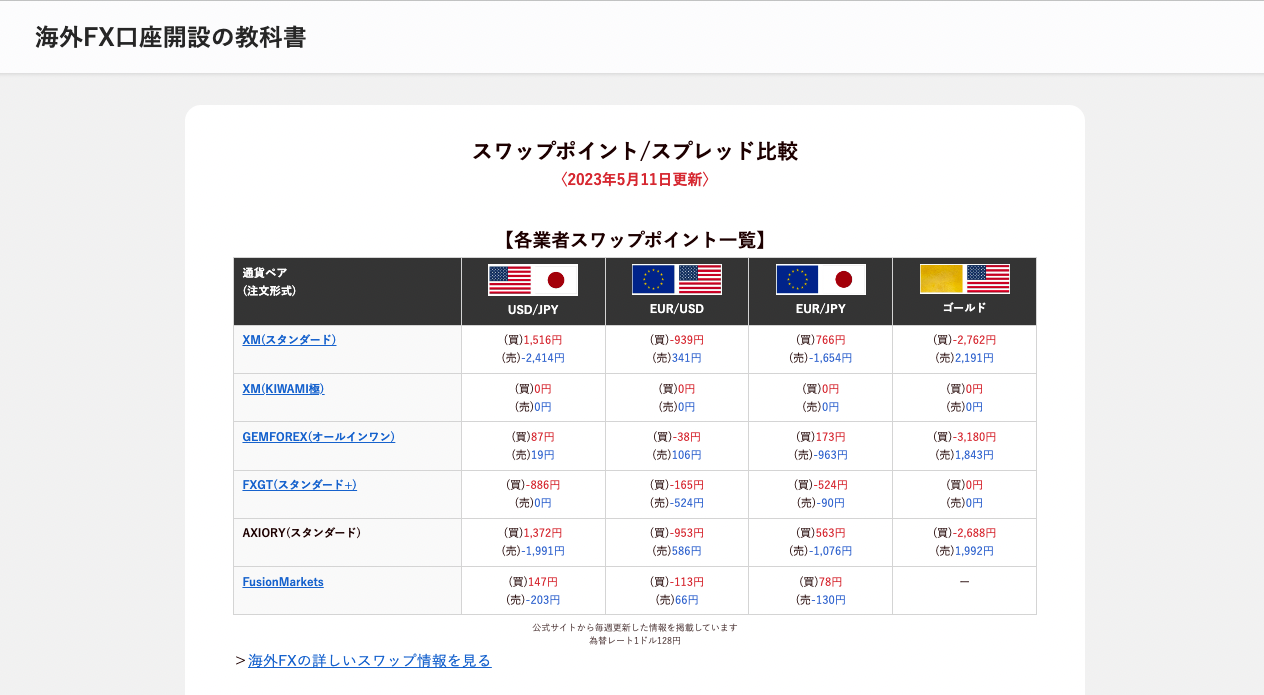Click the EU flag in the EUR/USD column header
1264x695 pixels.
tap(654, 280)
